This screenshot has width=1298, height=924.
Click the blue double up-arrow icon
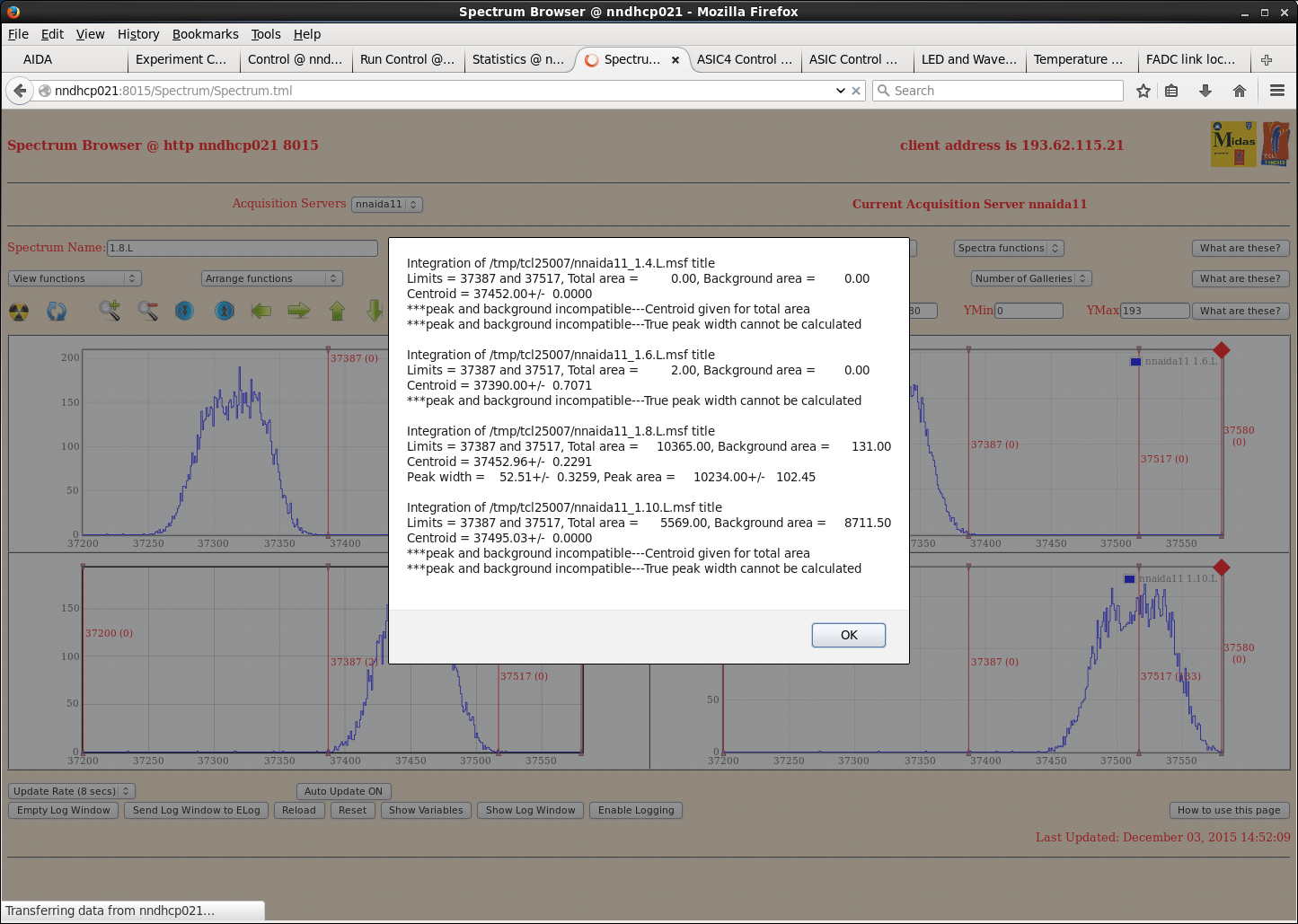(x=225, y=311)
